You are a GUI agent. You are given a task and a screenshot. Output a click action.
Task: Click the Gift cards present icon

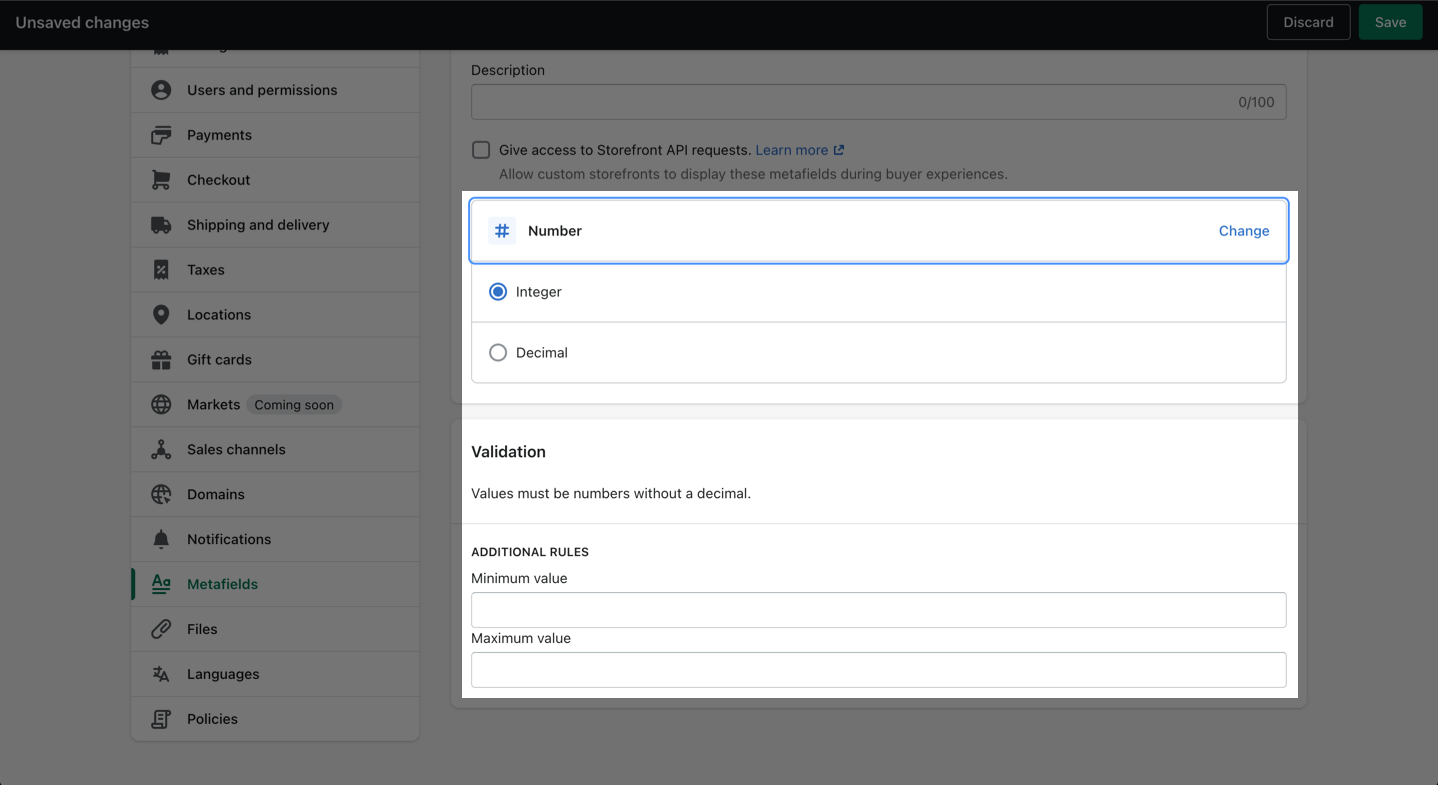click(x=161, y=360)
